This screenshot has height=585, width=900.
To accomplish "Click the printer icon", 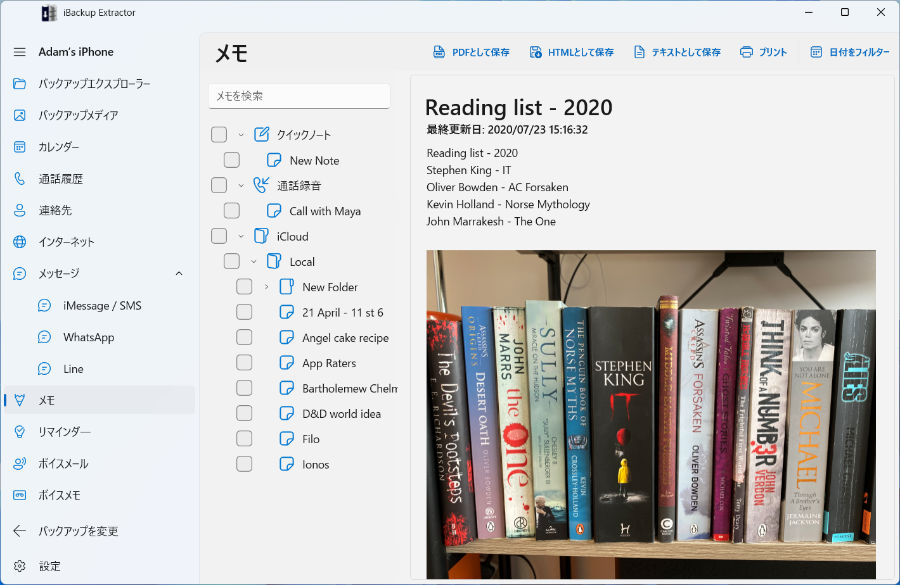I will 746,52.
